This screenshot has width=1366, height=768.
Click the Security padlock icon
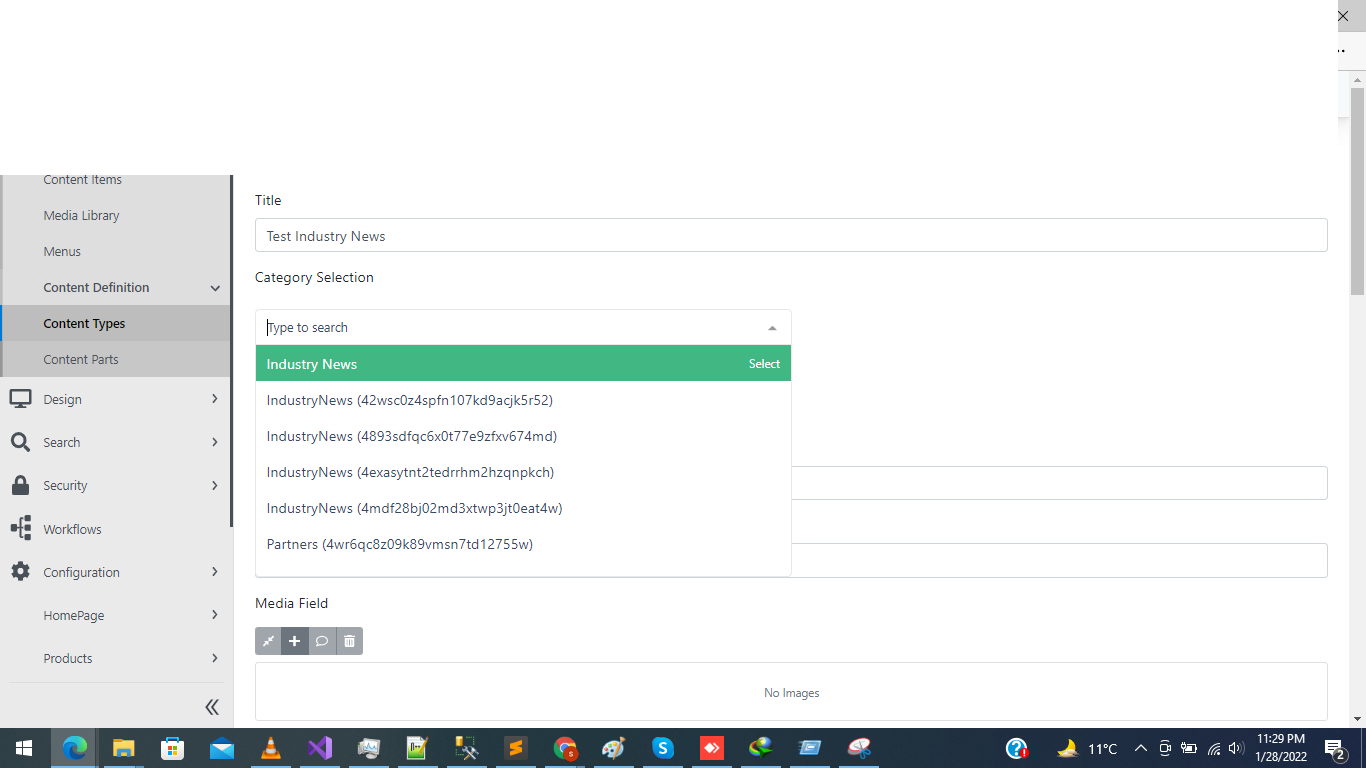[x=20, y=485]
